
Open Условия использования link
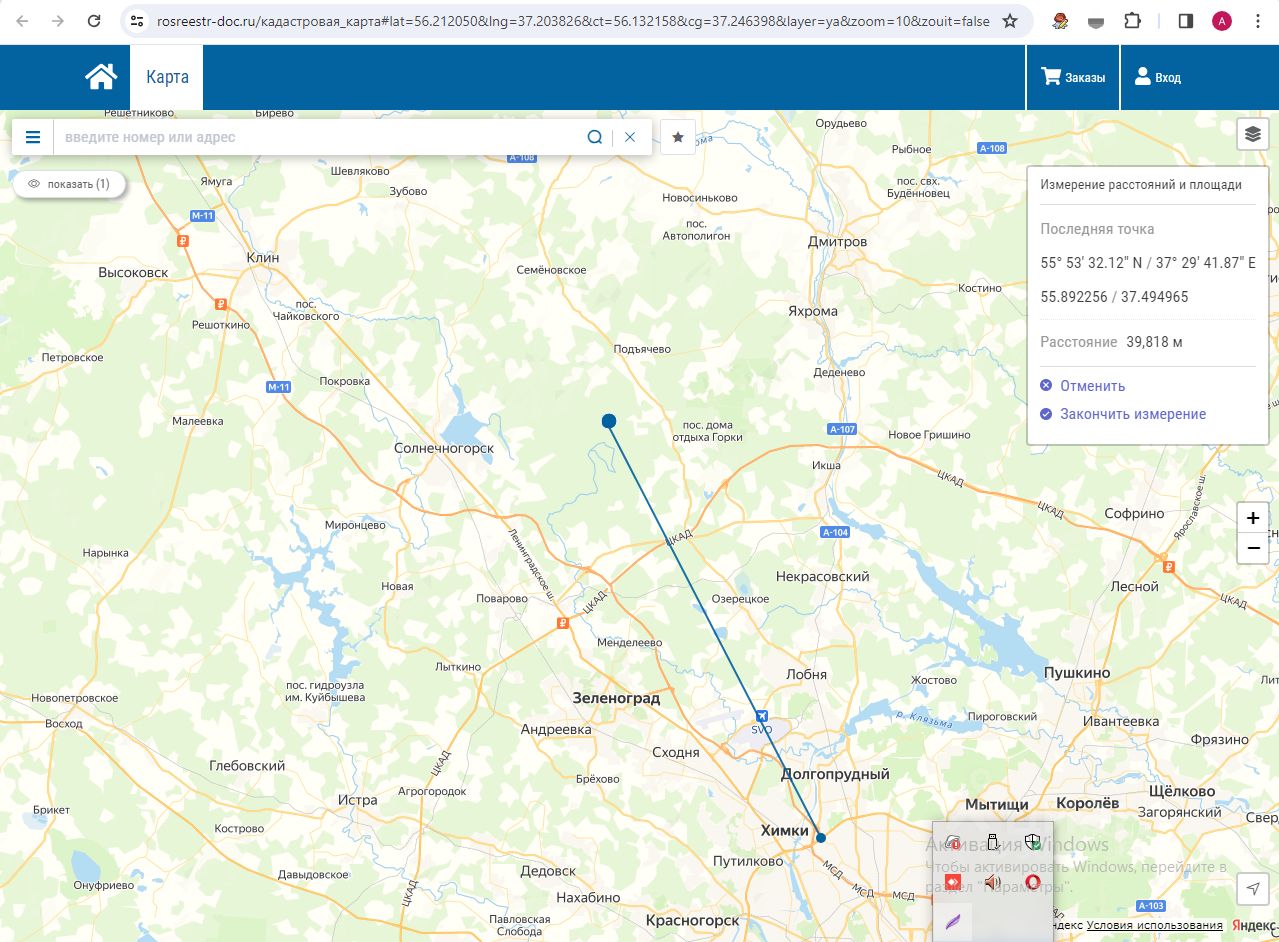pyautogui.click(x=1155, y=925)
